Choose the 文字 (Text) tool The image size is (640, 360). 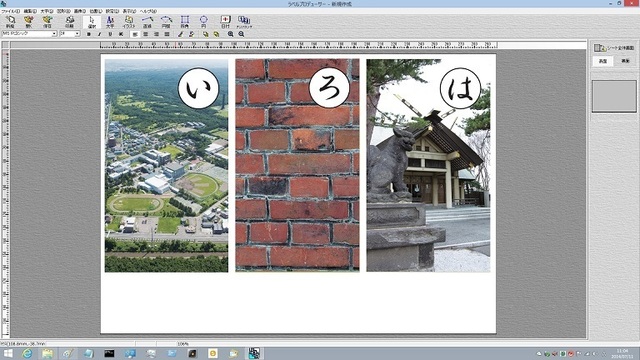110,22
